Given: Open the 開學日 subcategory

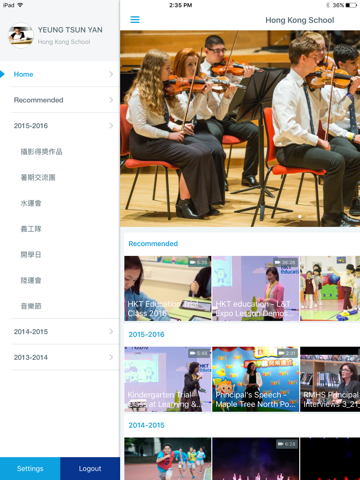Looking at the screenshot, I should pyautogui.click(x=31, y=254).
